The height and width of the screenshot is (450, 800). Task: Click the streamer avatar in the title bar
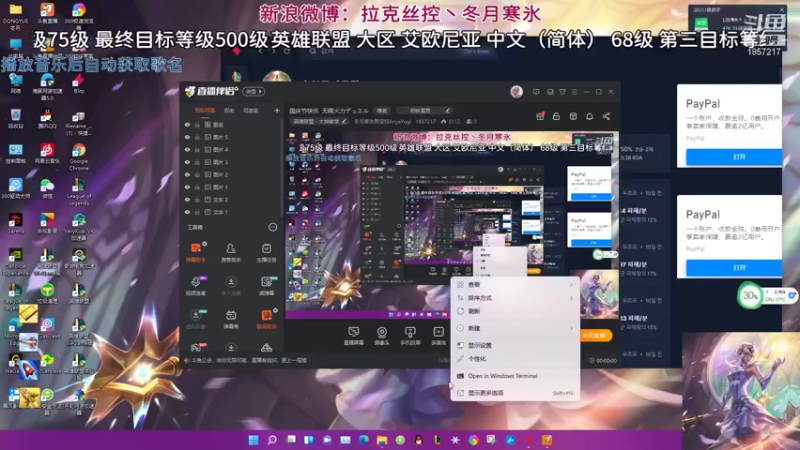(516, 92)
